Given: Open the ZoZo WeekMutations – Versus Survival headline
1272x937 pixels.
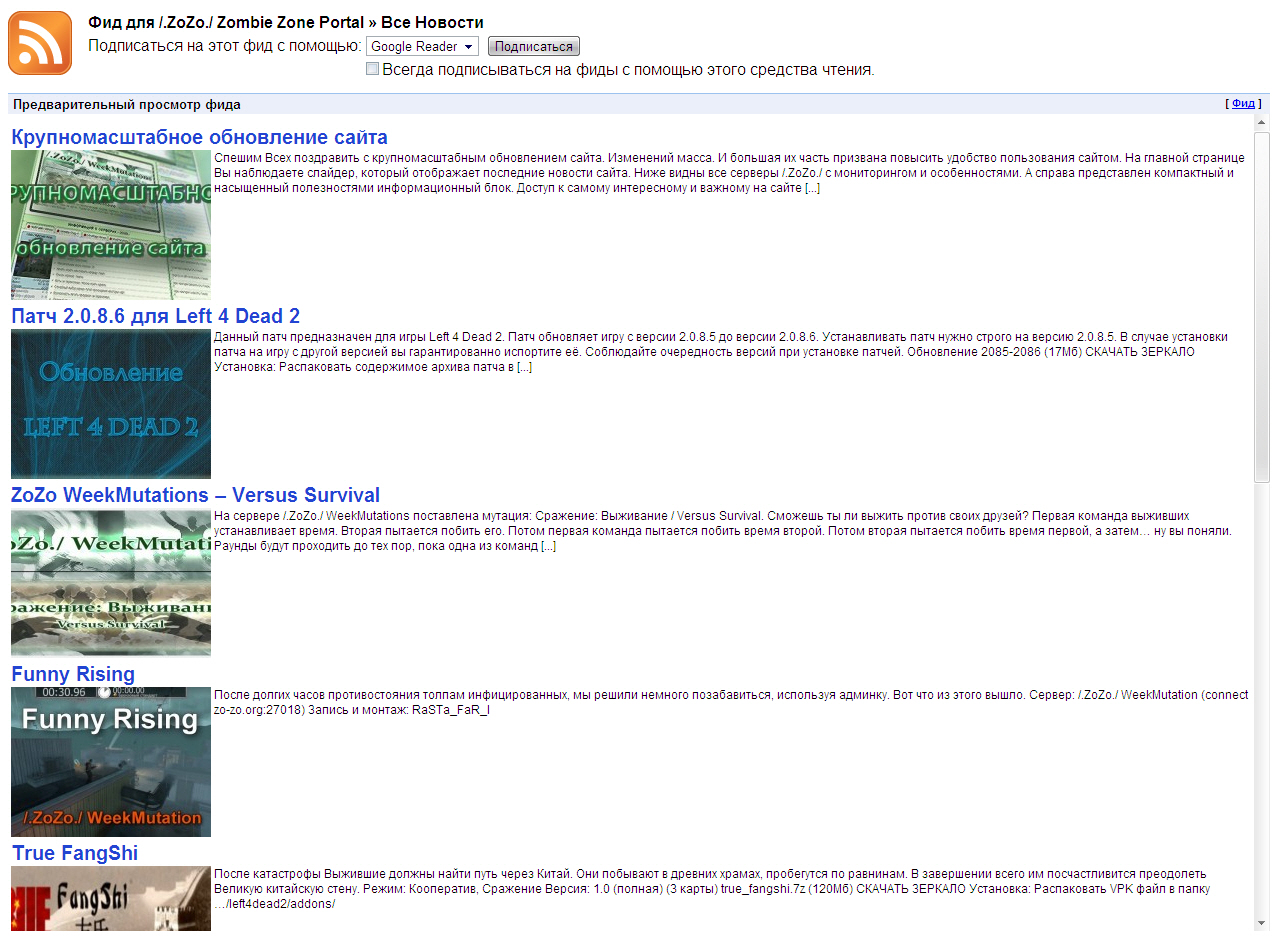Looking at the screenshot, I should (x=195, y=495).
